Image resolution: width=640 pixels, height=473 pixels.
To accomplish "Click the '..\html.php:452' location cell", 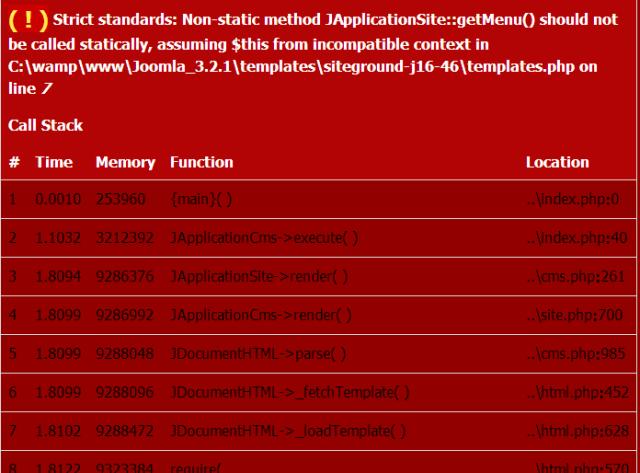I will (x=578, y=392).
